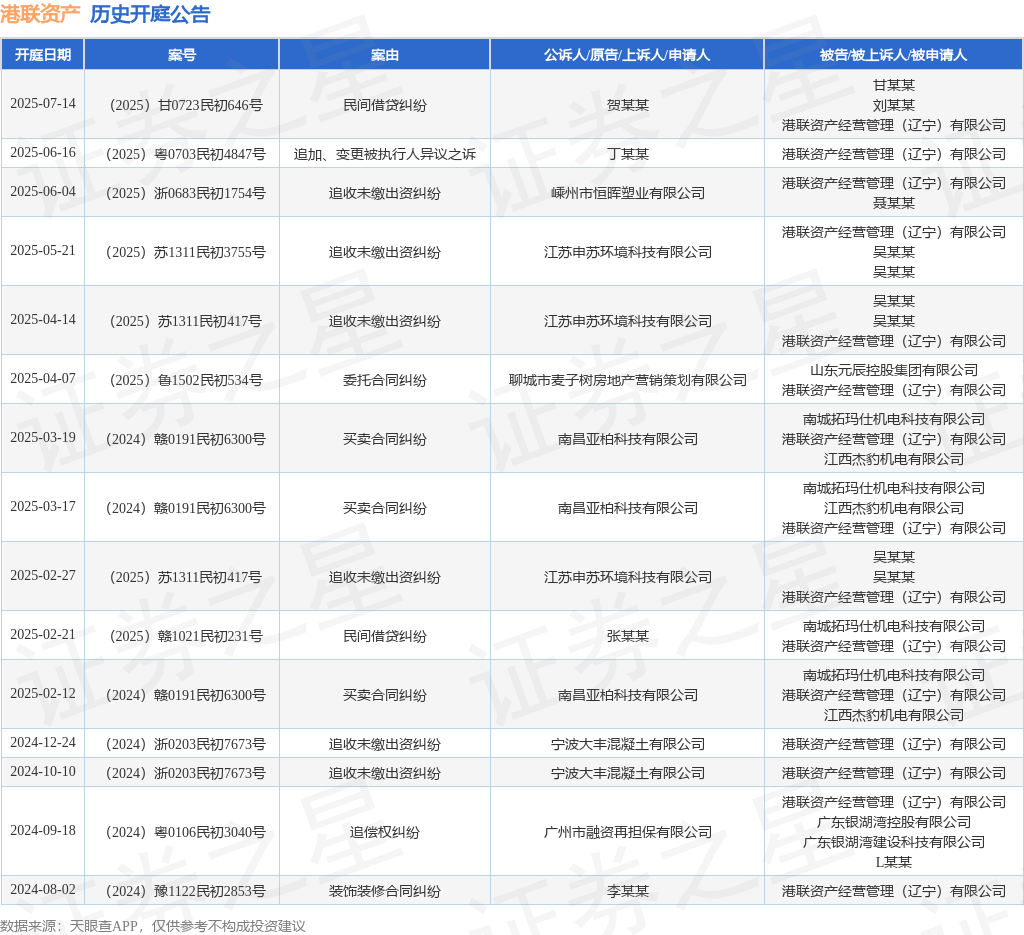Click 港联资产经营管理(辽宁)有限公司 in the 2024-08-02 row
Screen dimensions: 1024x935
point(893,891)
